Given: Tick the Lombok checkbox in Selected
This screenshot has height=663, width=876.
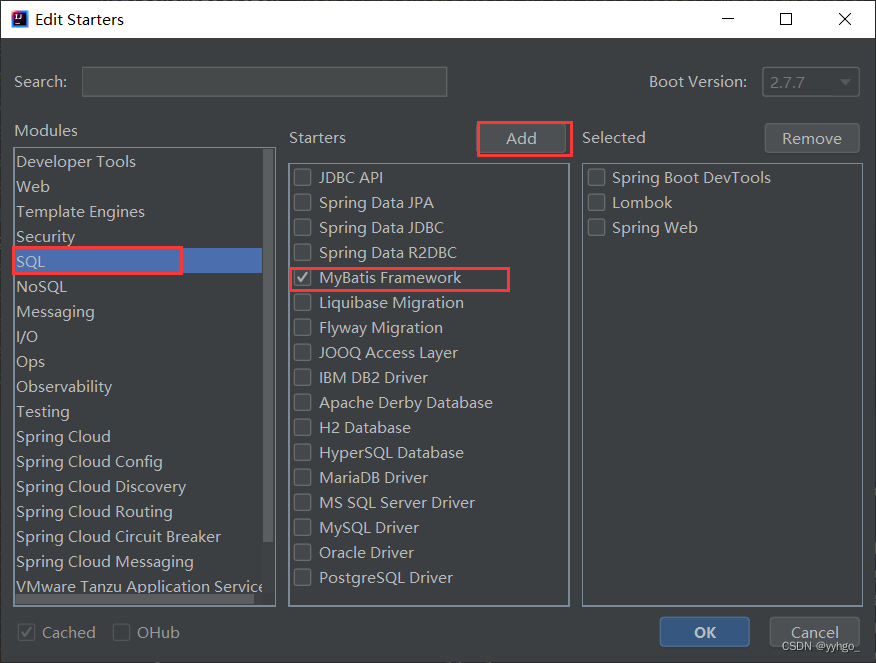Looking at the screenshot, I should click(596, 202).
